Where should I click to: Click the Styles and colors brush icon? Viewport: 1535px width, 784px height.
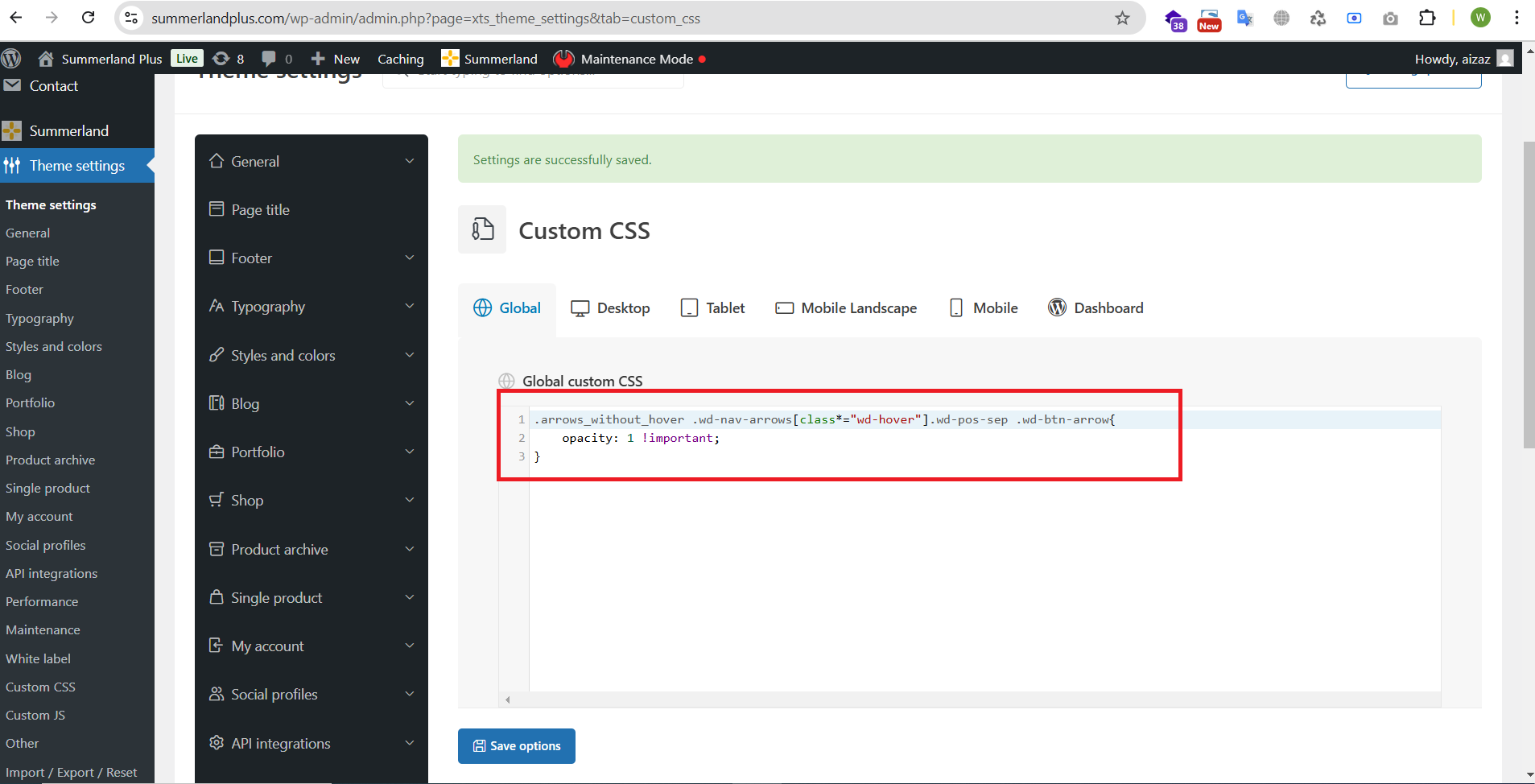tap(217, 354)
